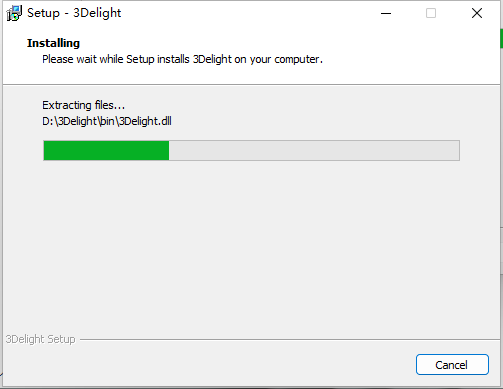
Task: Click the green strip behind the window's right edge
Action: click(501, 38)
